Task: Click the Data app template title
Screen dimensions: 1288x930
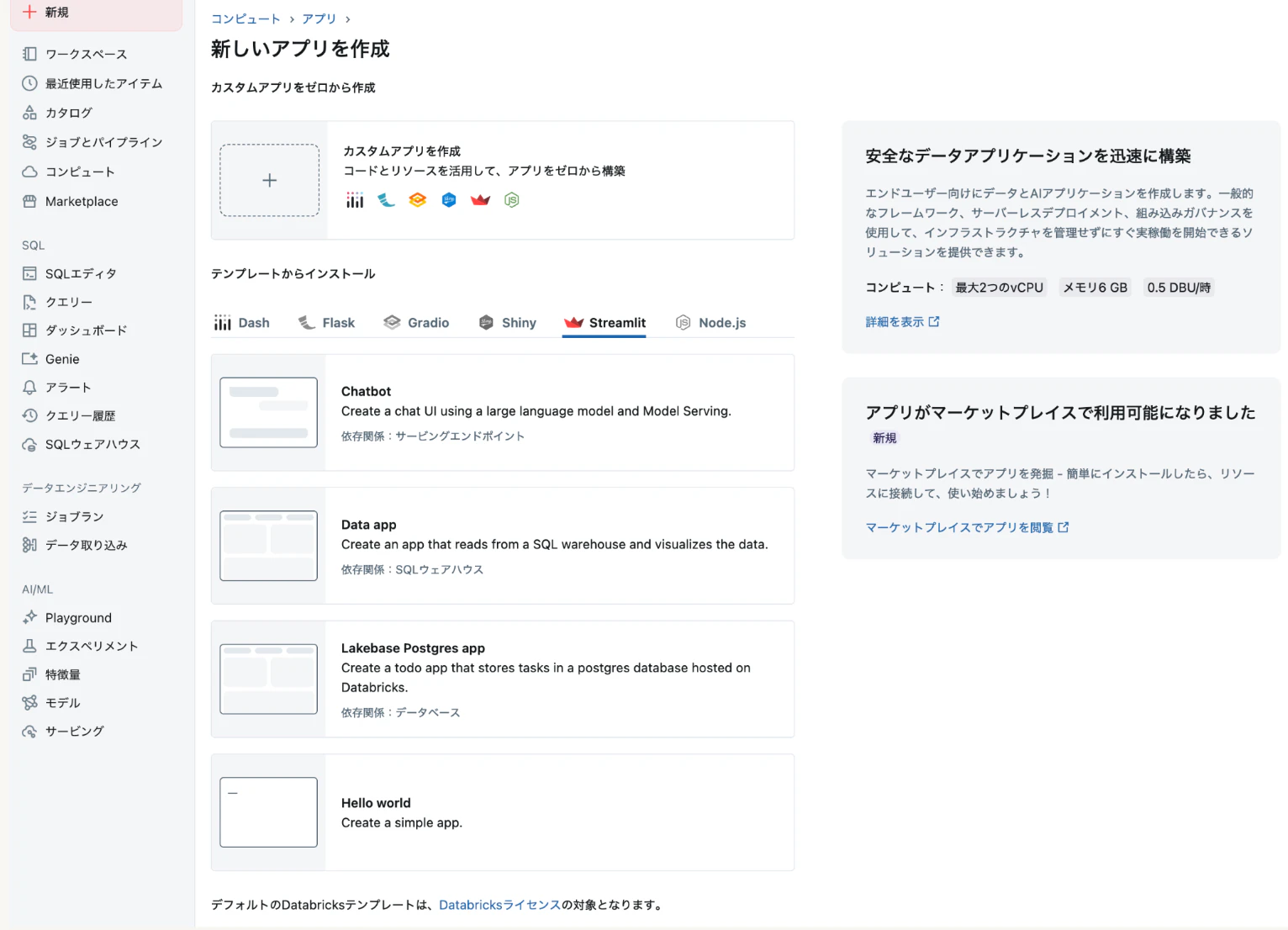Action: pyautogui.click(x=368, y=525)
